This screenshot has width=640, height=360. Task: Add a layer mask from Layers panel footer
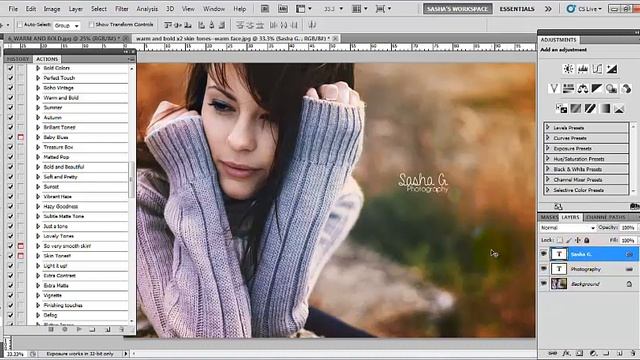point(580,353)
